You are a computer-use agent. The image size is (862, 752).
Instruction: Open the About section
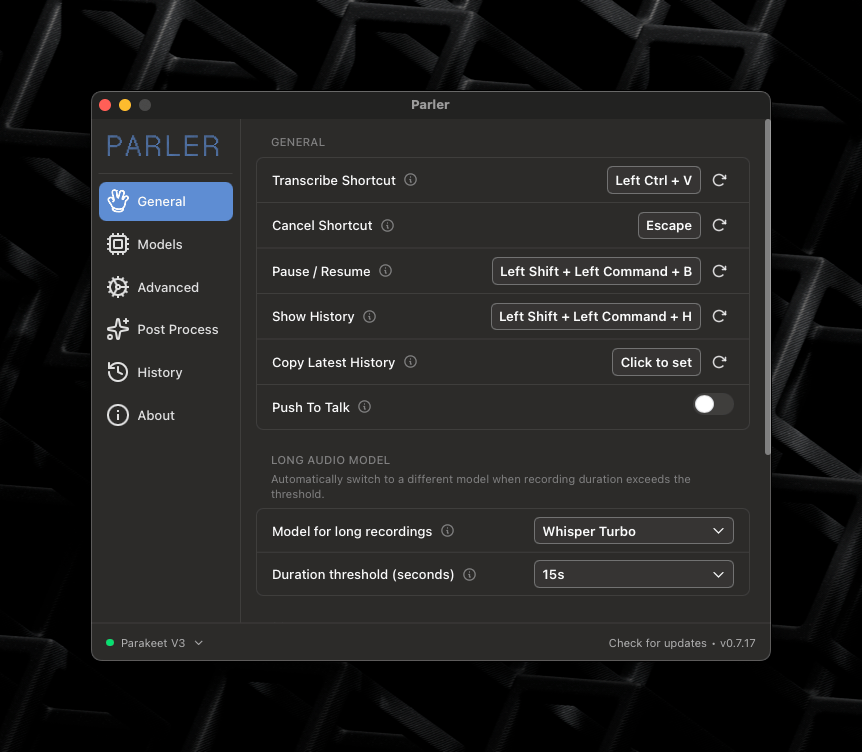coord(166,415)
